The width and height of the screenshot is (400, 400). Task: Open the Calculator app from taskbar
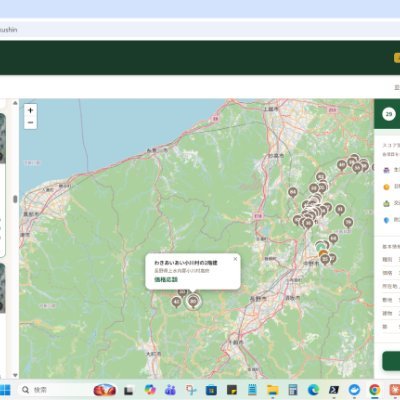point(293,390)
